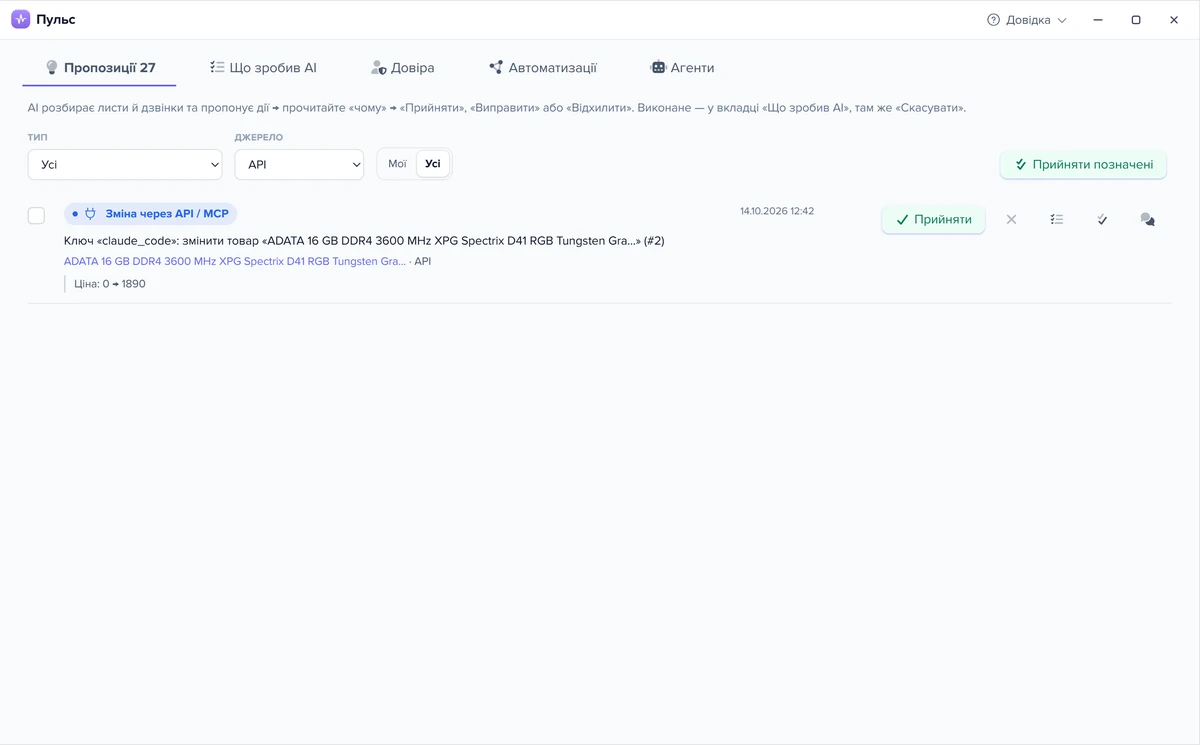Switch the filter toggle to Мої
Screen dimensions: 1200x745
(x=397, y=164)
